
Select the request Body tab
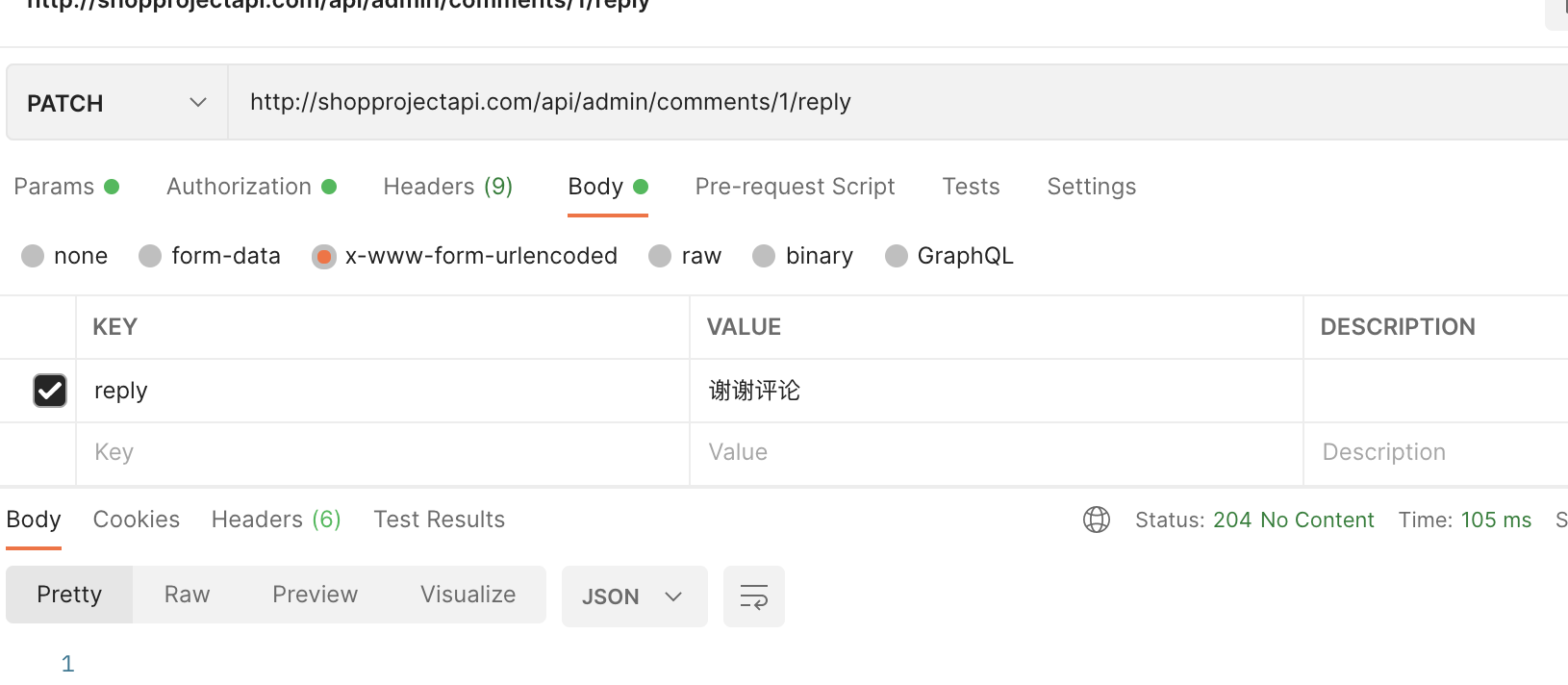(x=608, y=187)
